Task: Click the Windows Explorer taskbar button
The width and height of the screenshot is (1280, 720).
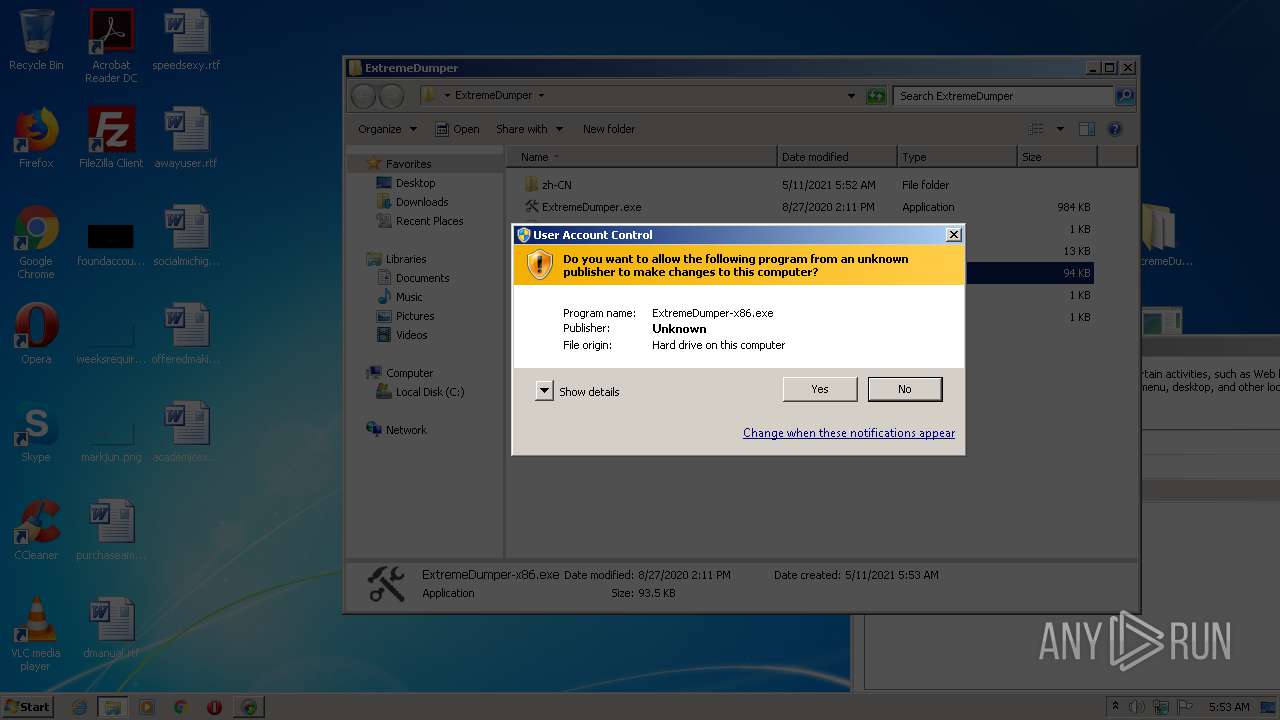Action: click(x=113, y=707)
